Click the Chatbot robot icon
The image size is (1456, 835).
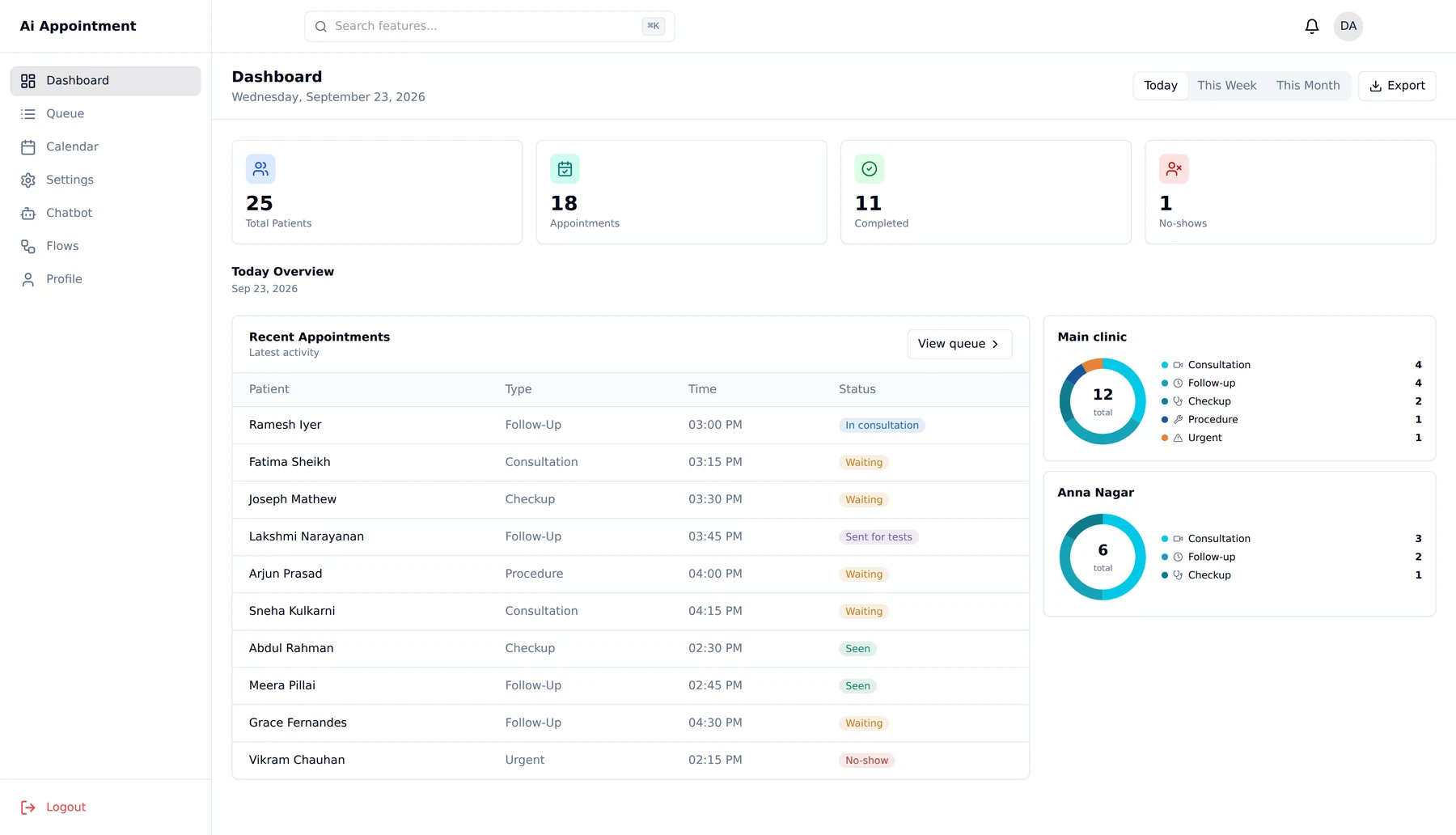pyautogui.click(x=28, y=214)
